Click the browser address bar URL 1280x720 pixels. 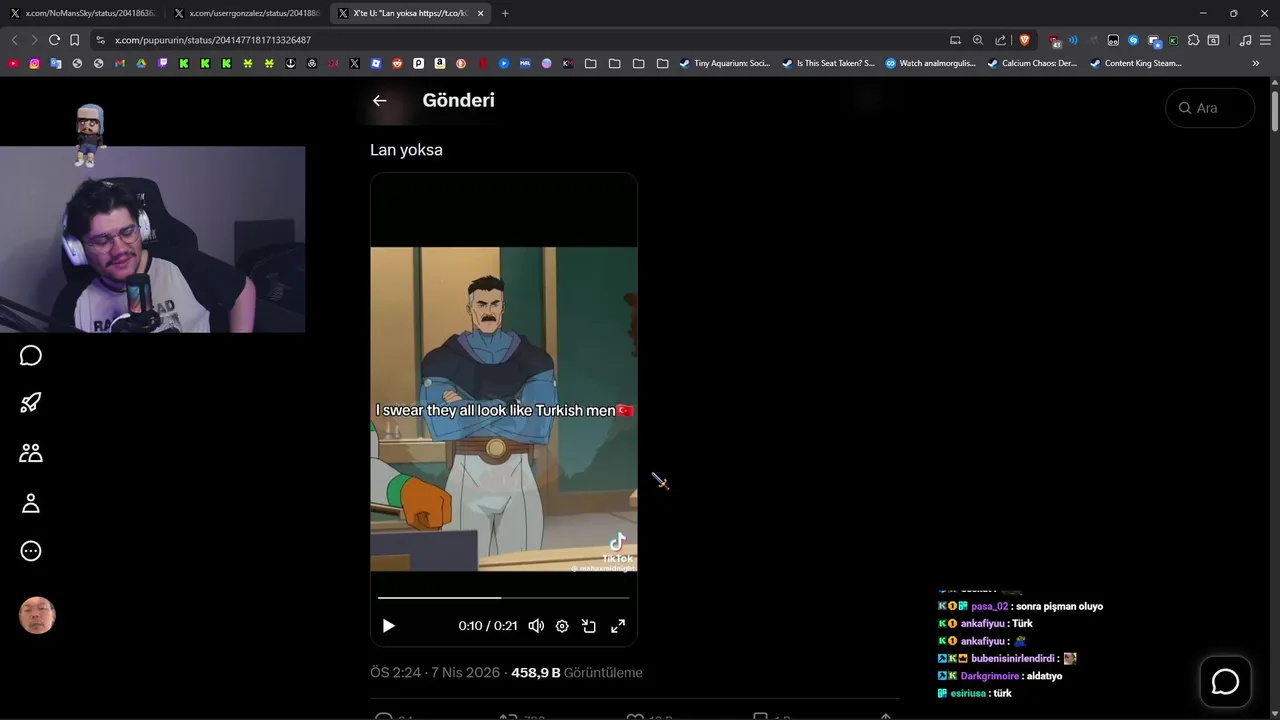pos(213,40)
